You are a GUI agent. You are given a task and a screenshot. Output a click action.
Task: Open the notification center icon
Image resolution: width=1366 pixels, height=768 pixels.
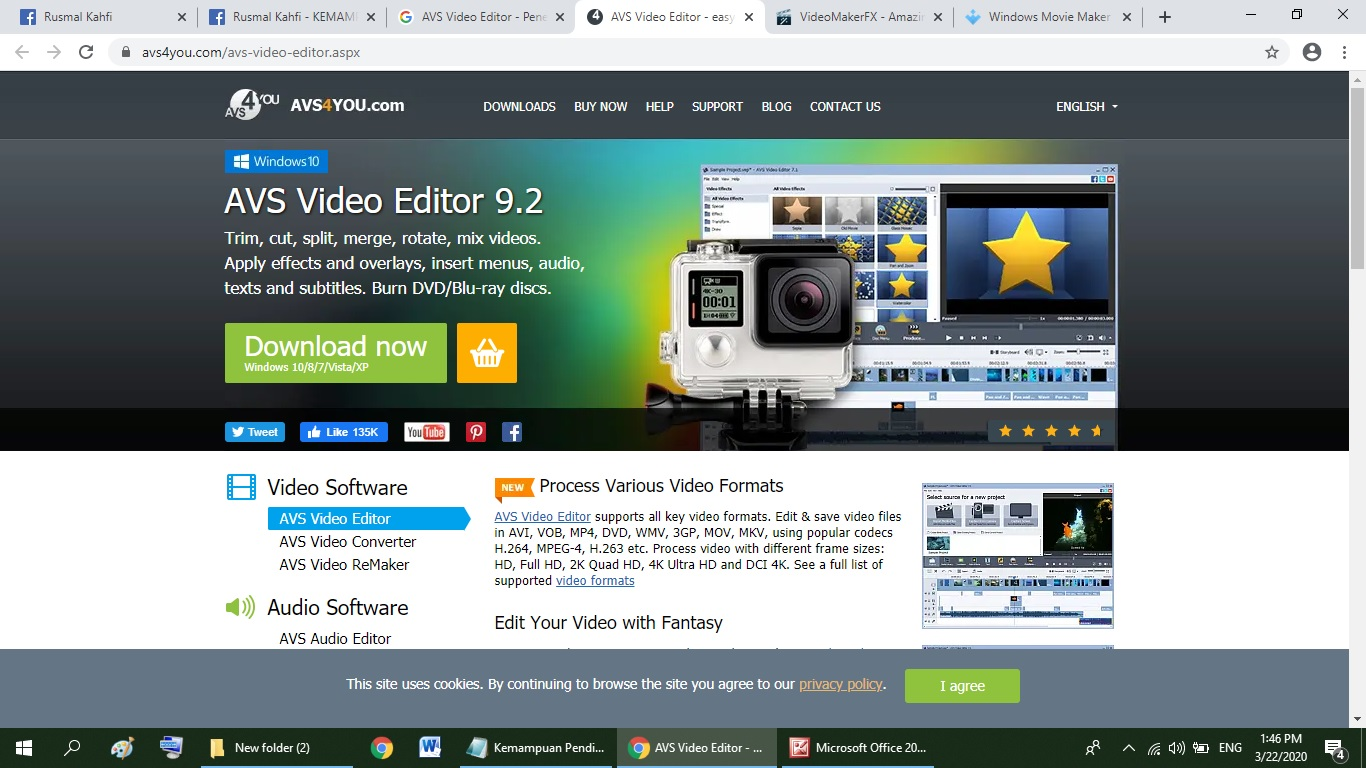click(1334, 748)
